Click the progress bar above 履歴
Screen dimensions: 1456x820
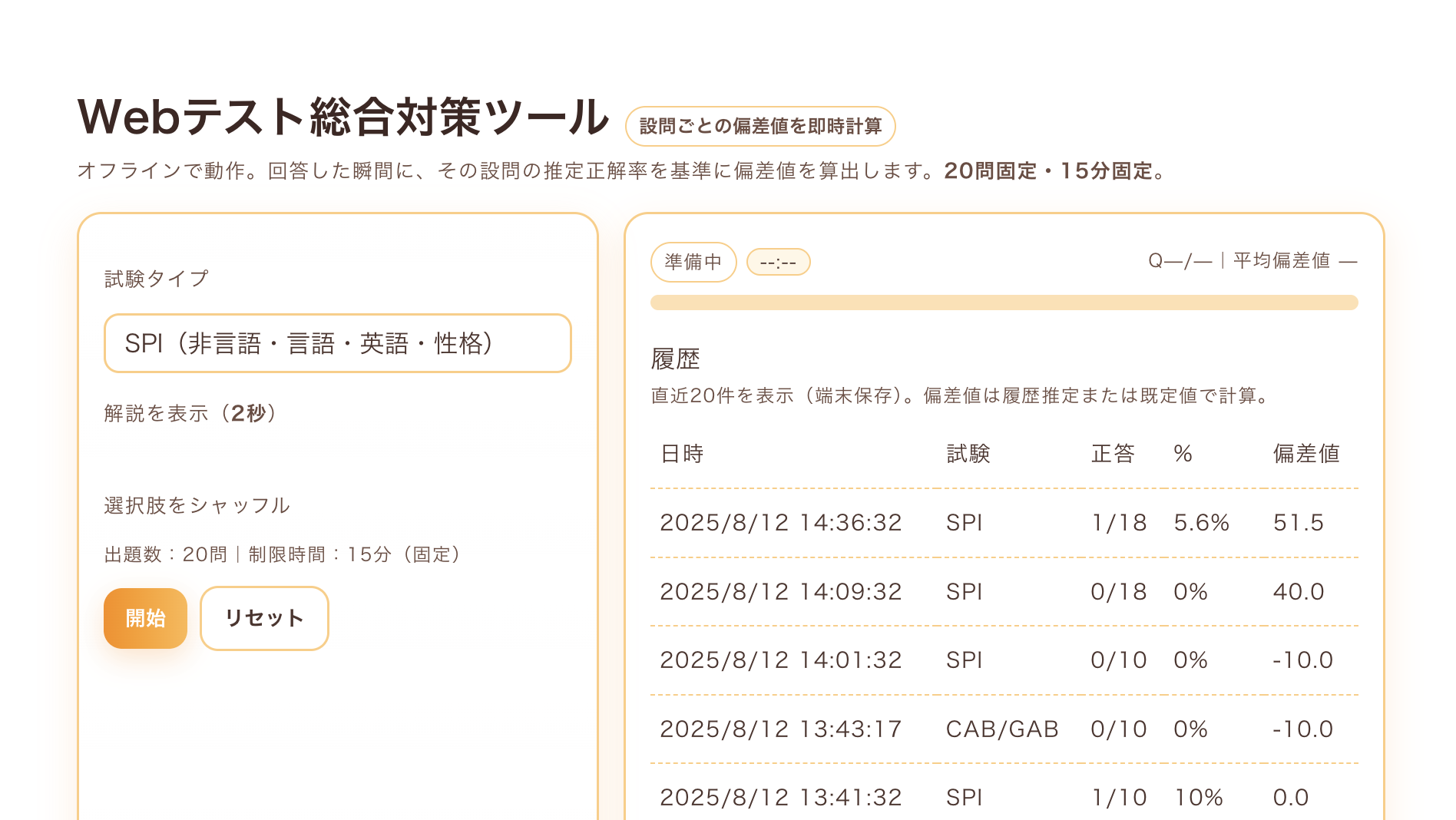click(1004, 303)
